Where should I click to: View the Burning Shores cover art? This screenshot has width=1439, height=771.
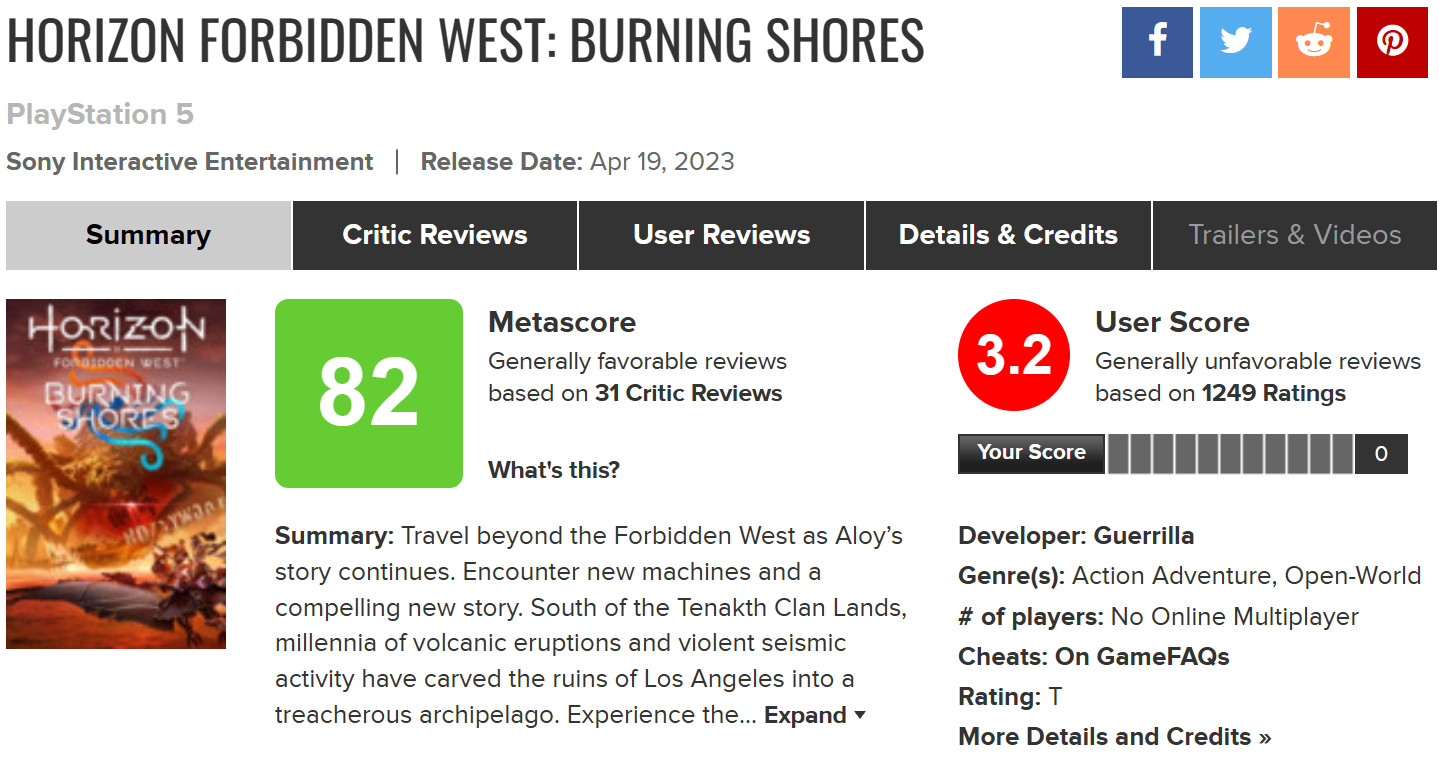tap(116, 474)
